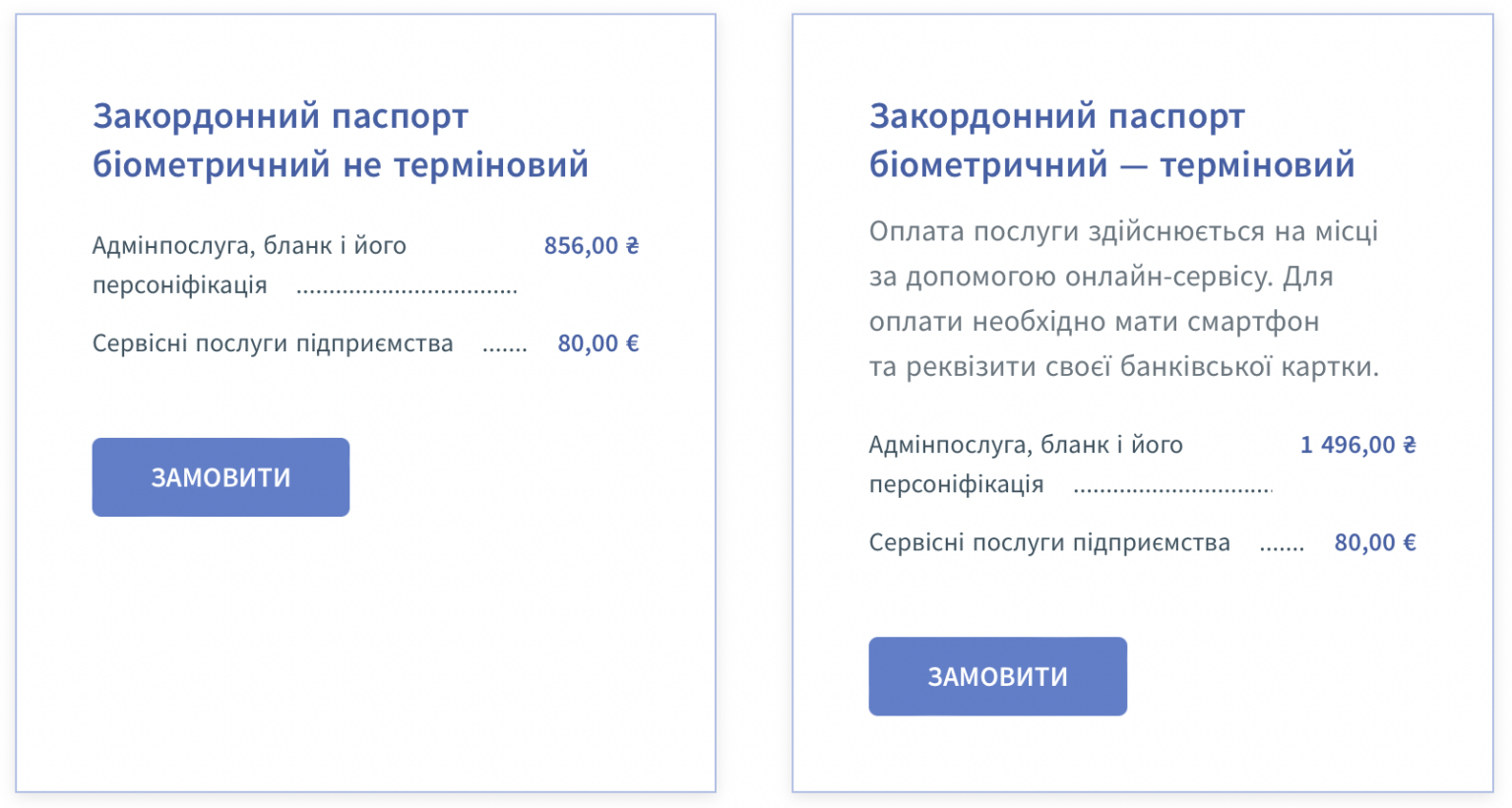Click the 1 496,00 ₴ price
This screenshot has width=1512, height=808.
[1357, 445]
